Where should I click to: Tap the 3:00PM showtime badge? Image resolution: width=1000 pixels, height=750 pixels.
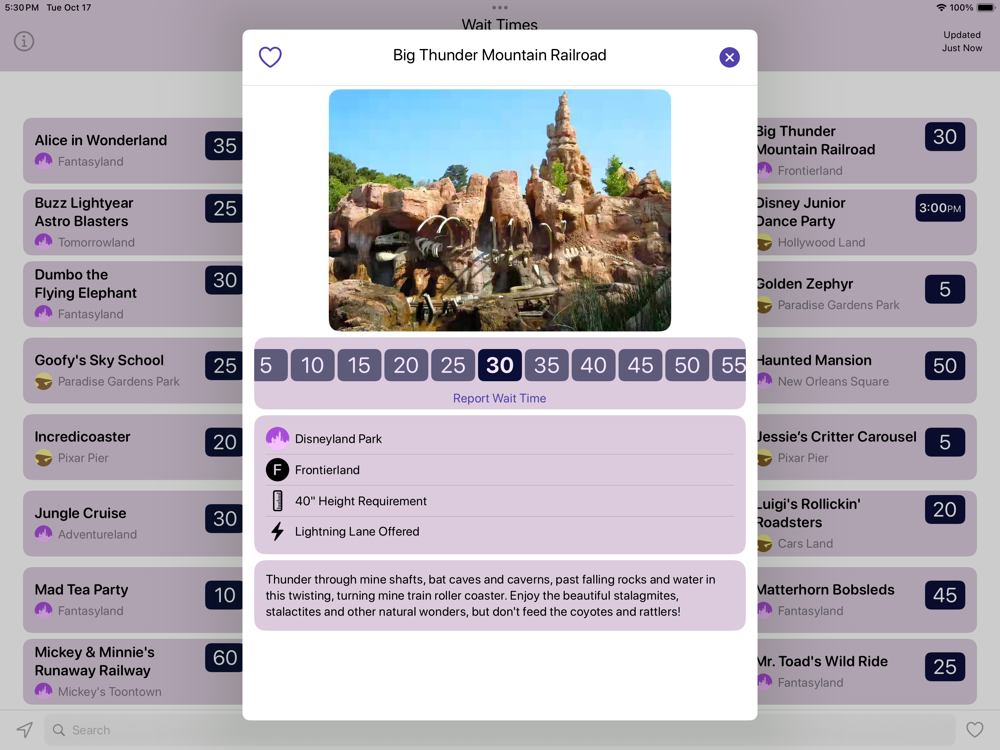(x=940, y=208)
